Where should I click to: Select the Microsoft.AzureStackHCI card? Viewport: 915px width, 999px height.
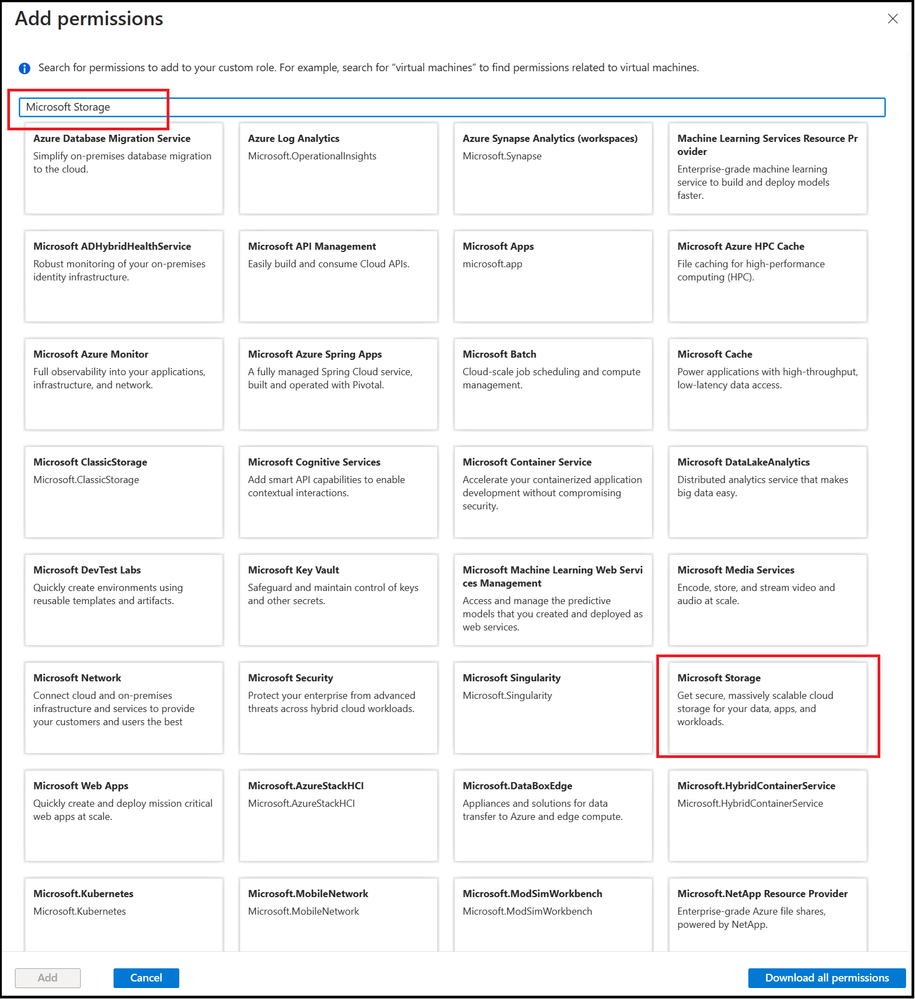(338, 816)
